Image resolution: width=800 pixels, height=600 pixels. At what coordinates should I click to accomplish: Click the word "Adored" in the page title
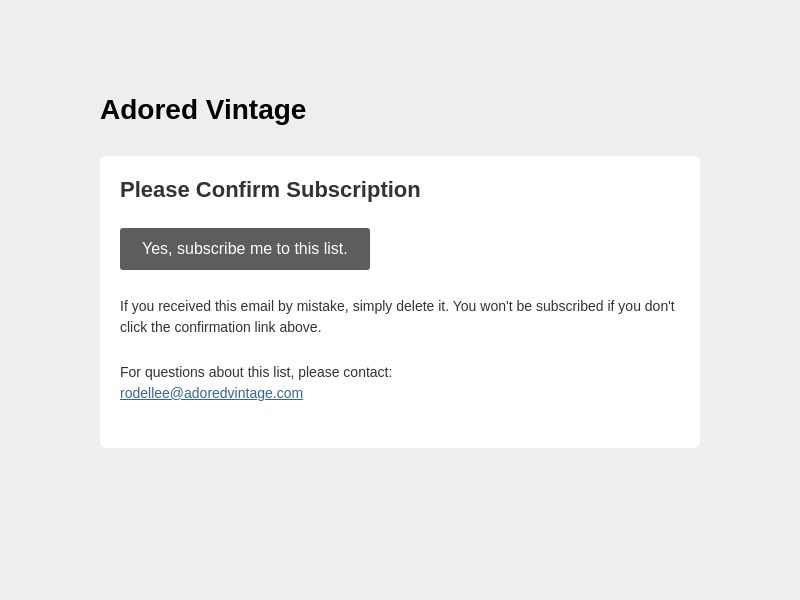(x=149, y=110)
